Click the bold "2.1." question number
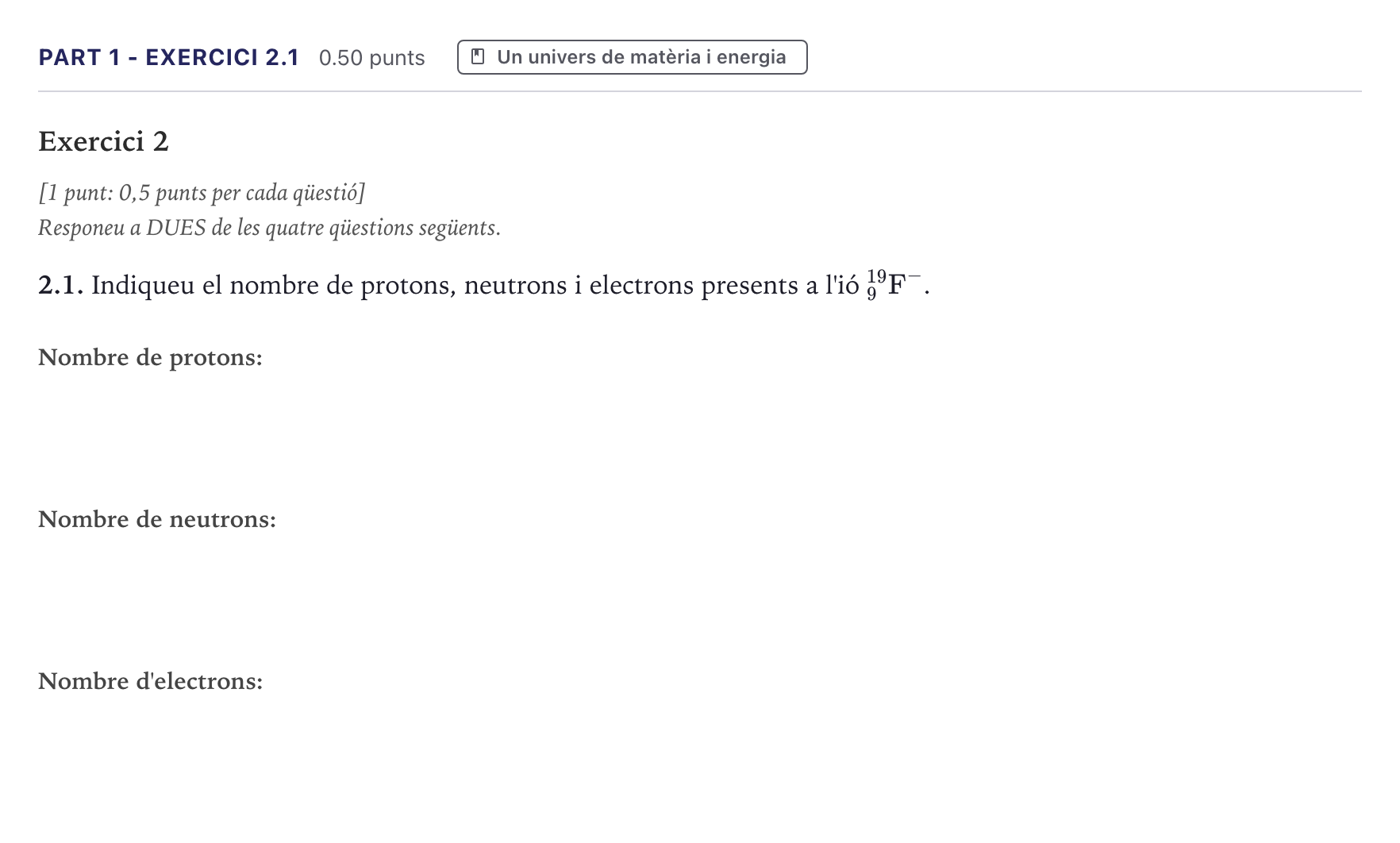Image resolution: width=1400 pixels, height=843 pixels. pyautogui.click(x=61, y=285)
